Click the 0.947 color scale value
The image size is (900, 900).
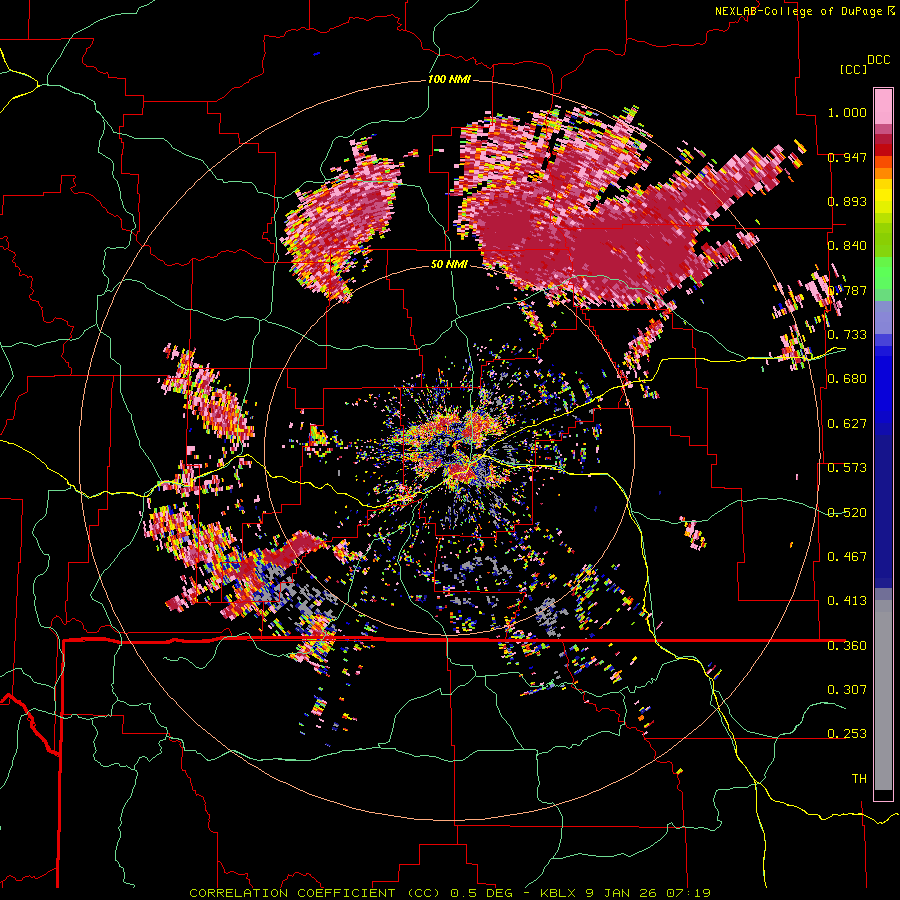click(847, 157)
